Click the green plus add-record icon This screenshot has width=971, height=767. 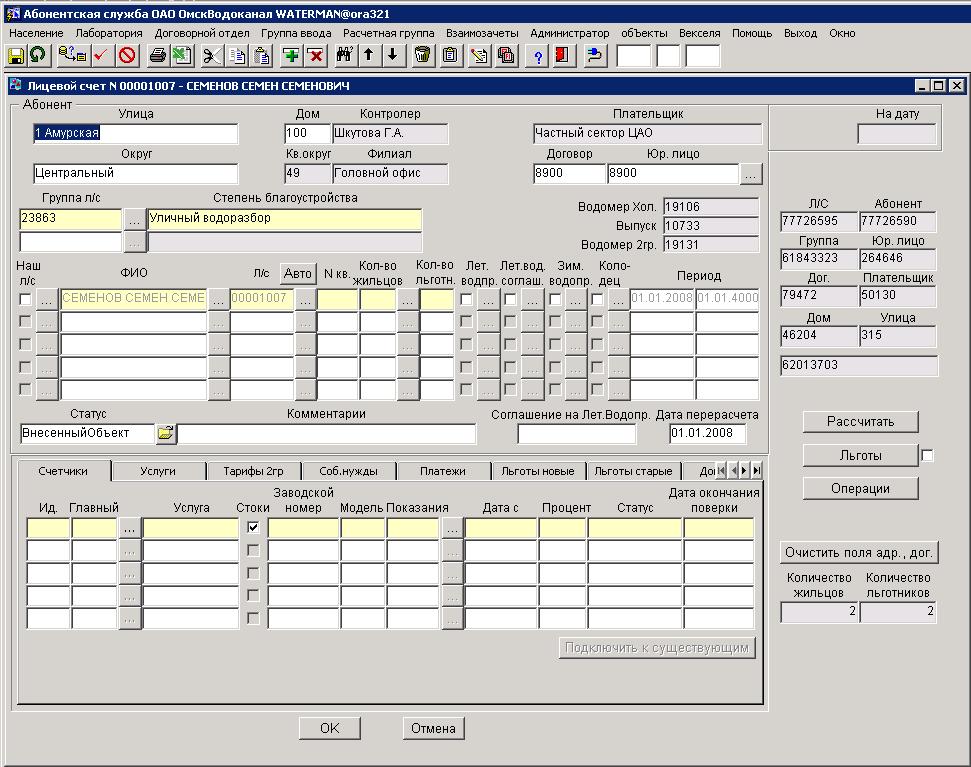pyautogui.click(x=291, y=56)
